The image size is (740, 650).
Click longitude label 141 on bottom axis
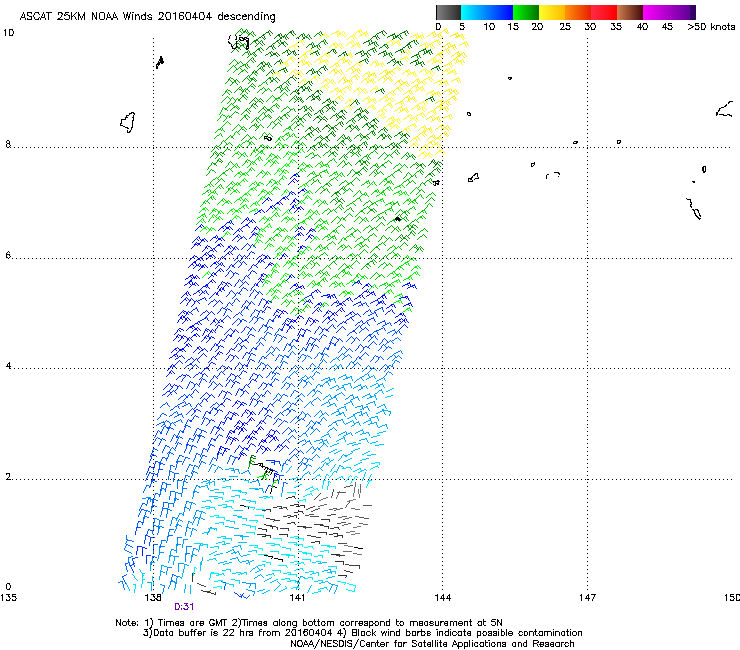coord(297,598)
